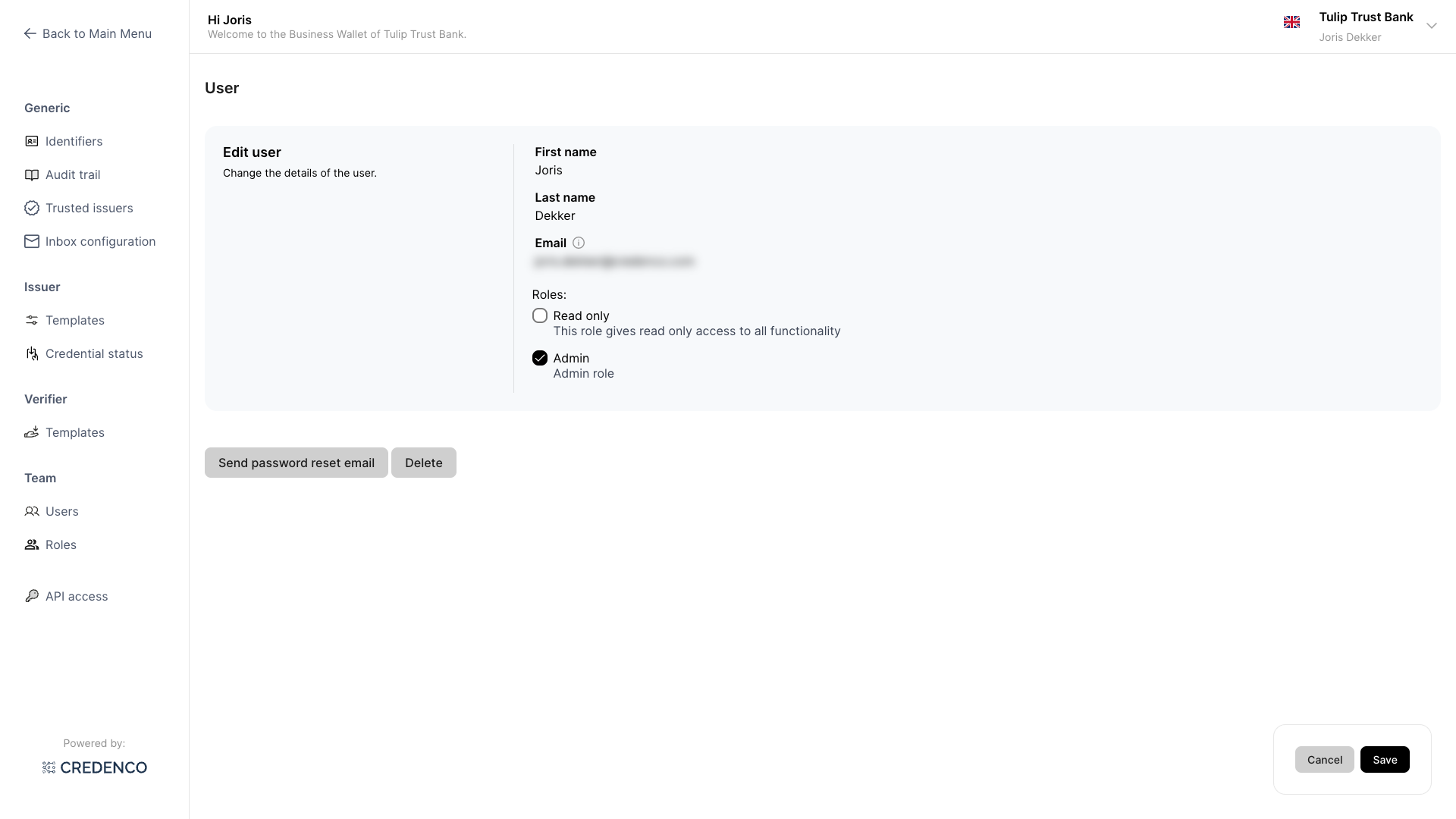Save the user changes
Viewport: 1456px width, 819px height.
pyautogui.click(x=1384, y=760)
